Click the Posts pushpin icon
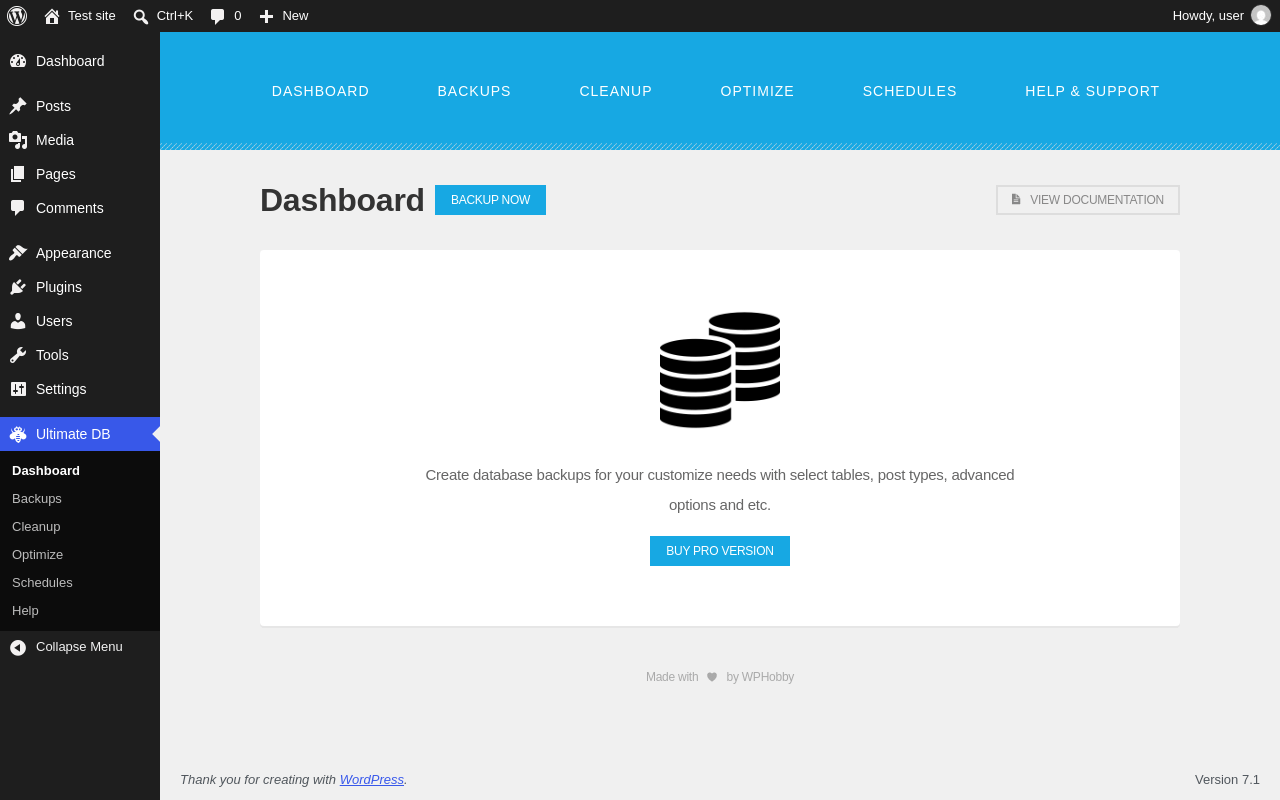 pos(18,106)
